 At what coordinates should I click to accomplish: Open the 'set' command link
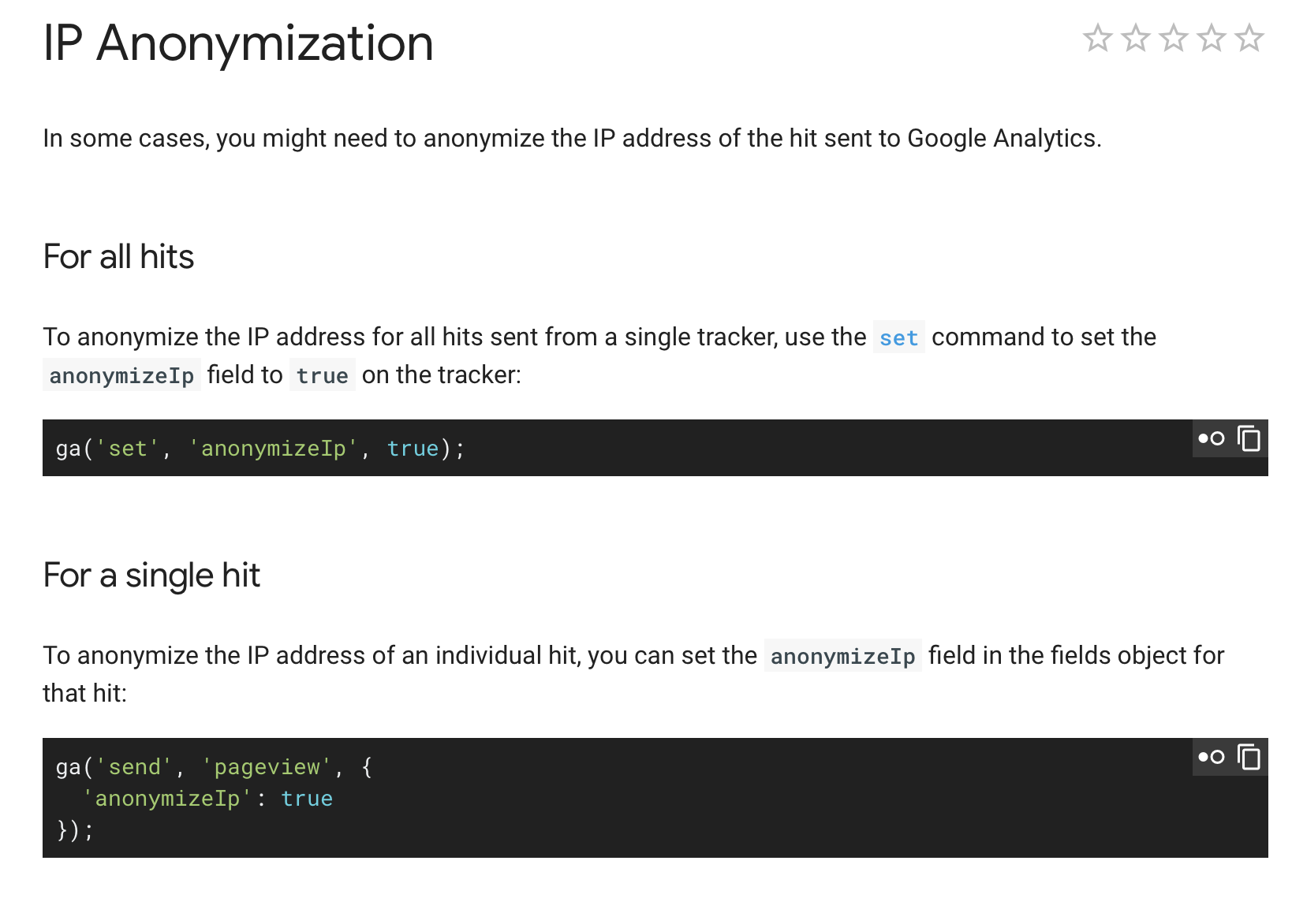[x=898, y=338]
